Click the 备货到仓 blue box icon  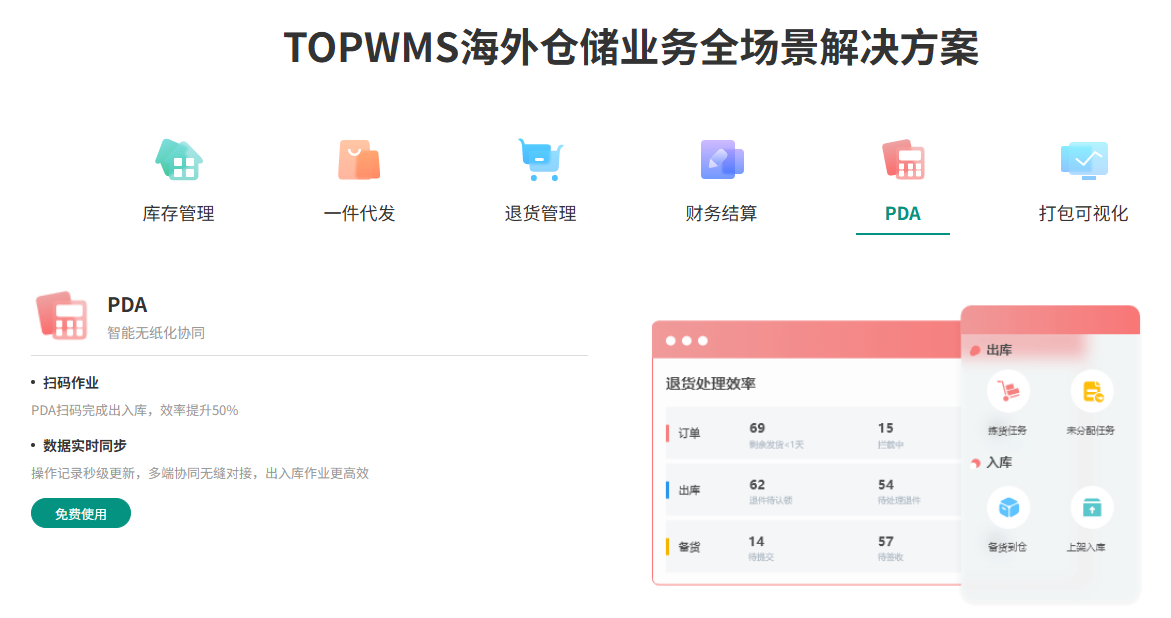click(1008, 508)
